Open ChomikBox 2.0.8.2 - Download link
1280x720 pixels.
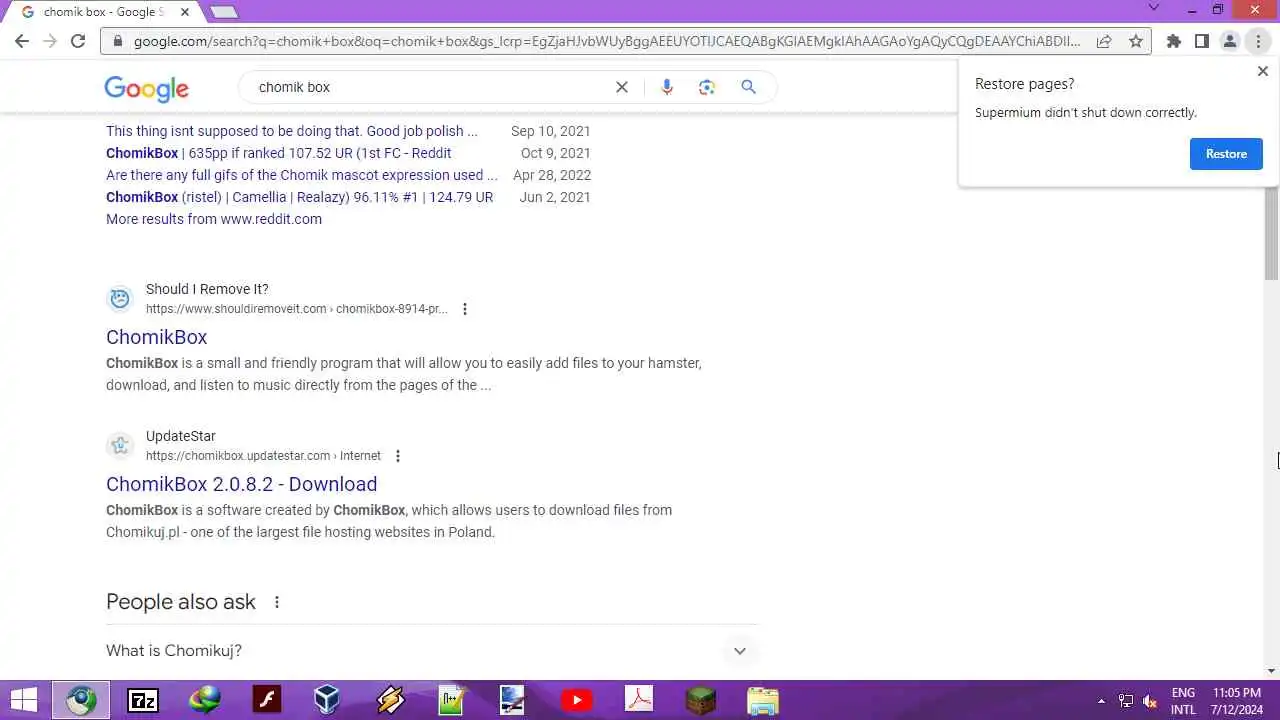coord(242,484)
